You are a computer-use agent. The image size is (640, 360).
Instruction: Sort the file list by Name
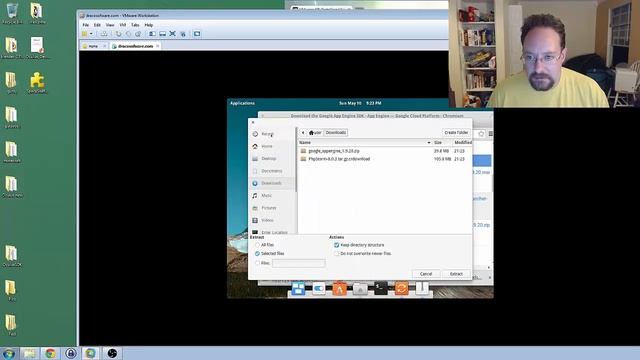[x=365, y=142]
